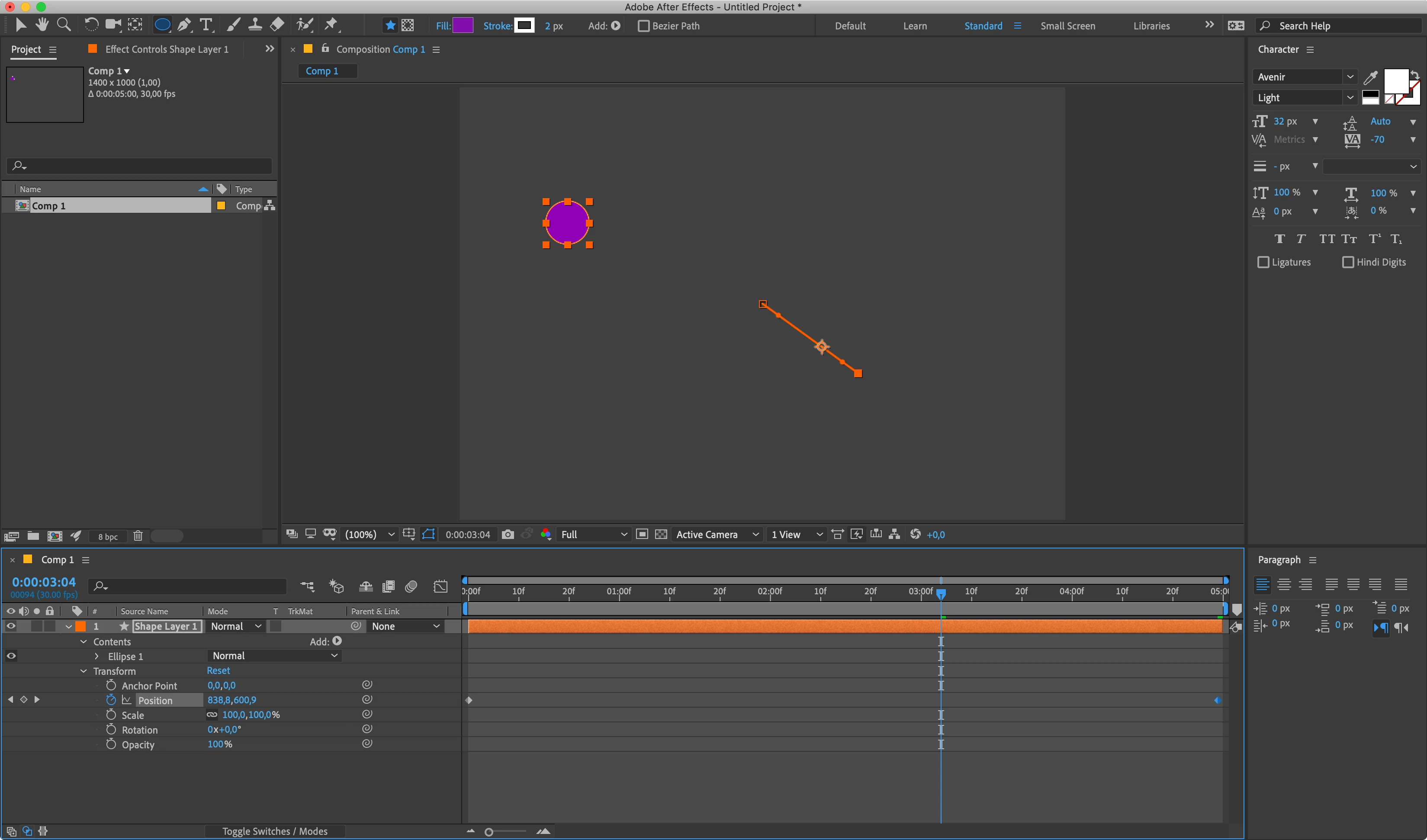Switch to the Learn workspace

pos(915,26)
